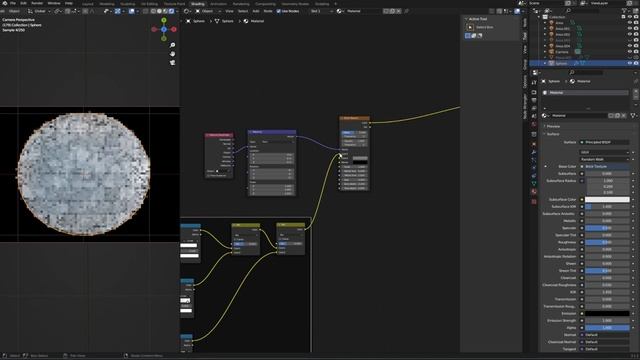Toggle the Use Nodes checkbox
Image resolution: width=640 pixels, height=360 pixels.
[279, 11]
